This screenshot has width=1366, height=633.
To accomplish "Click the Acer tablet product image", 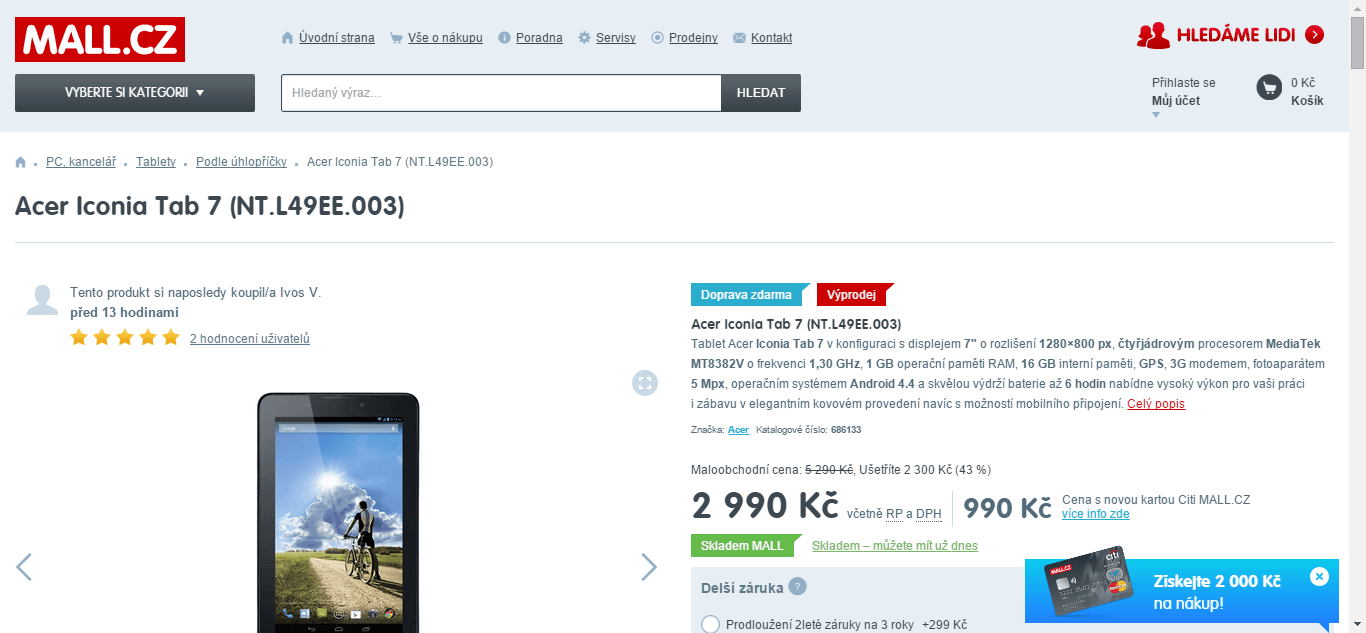I will [338, 512].
